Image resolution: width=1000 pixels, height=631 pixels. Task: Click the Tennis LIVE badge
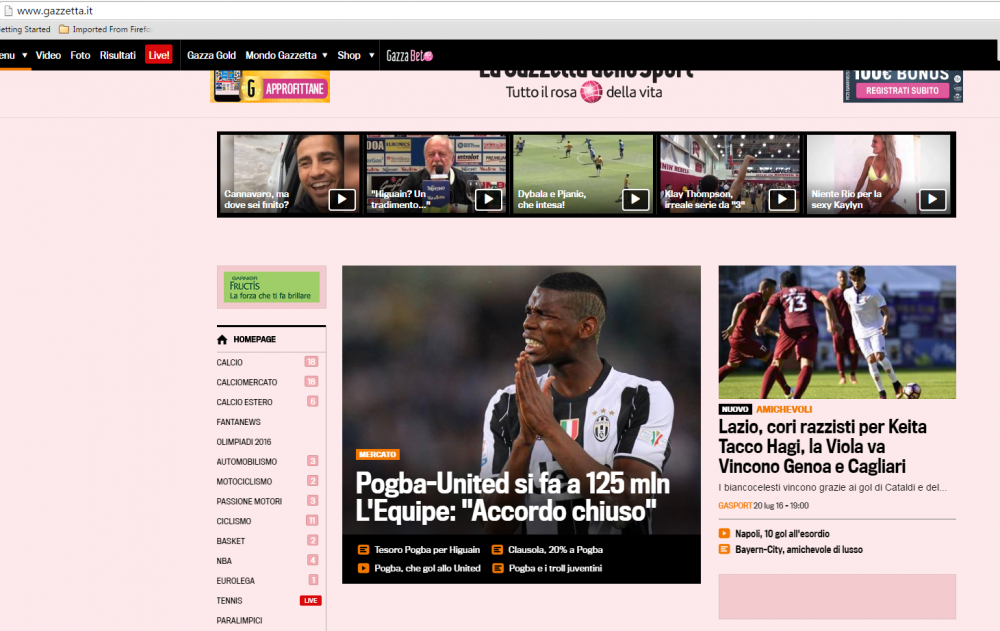coord(311,600)
